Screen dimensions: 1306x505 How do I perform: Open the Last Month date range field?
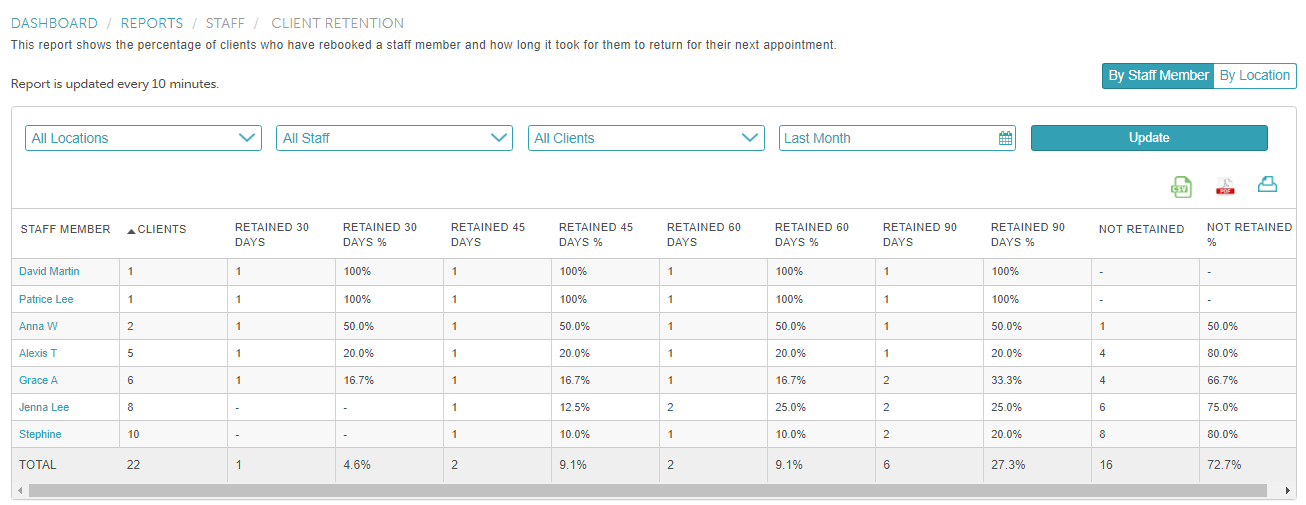[897, 138]
